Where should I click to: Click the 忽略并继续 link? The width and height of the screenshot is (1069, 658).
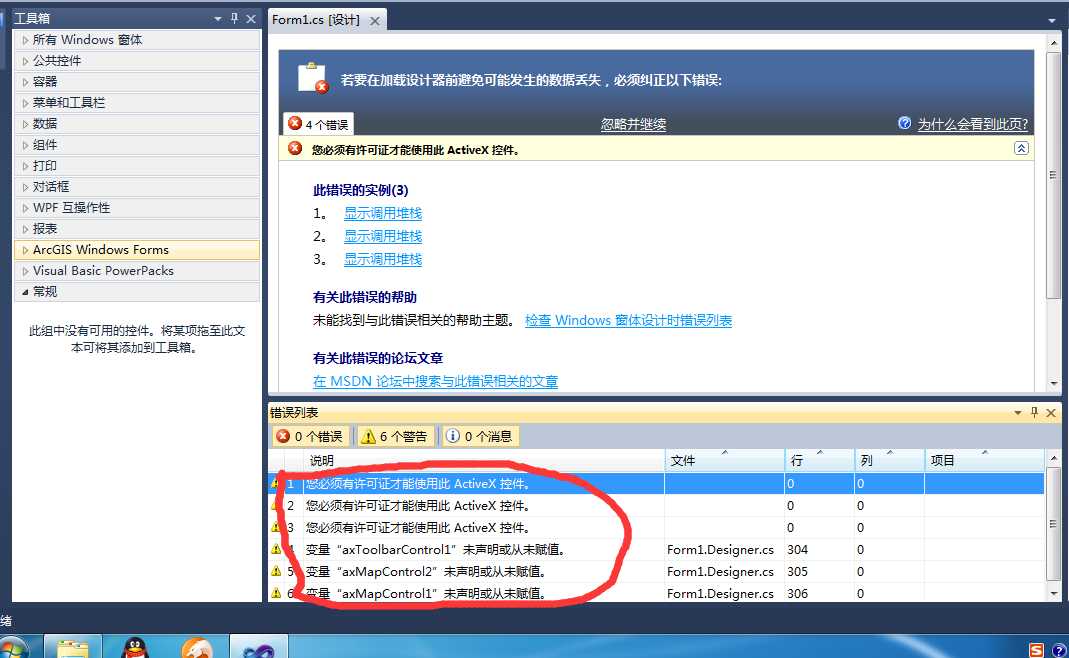[x=633, y=125]
